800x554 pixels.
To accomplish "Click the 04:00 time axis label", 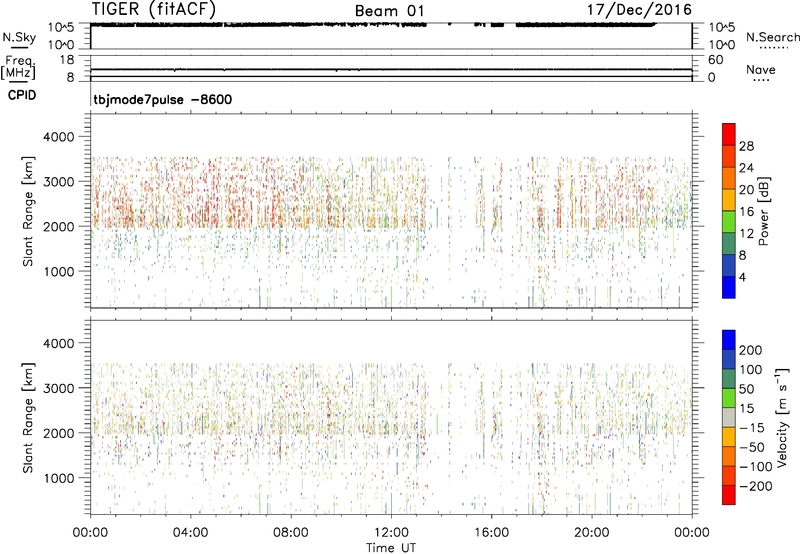I will 191,533.
